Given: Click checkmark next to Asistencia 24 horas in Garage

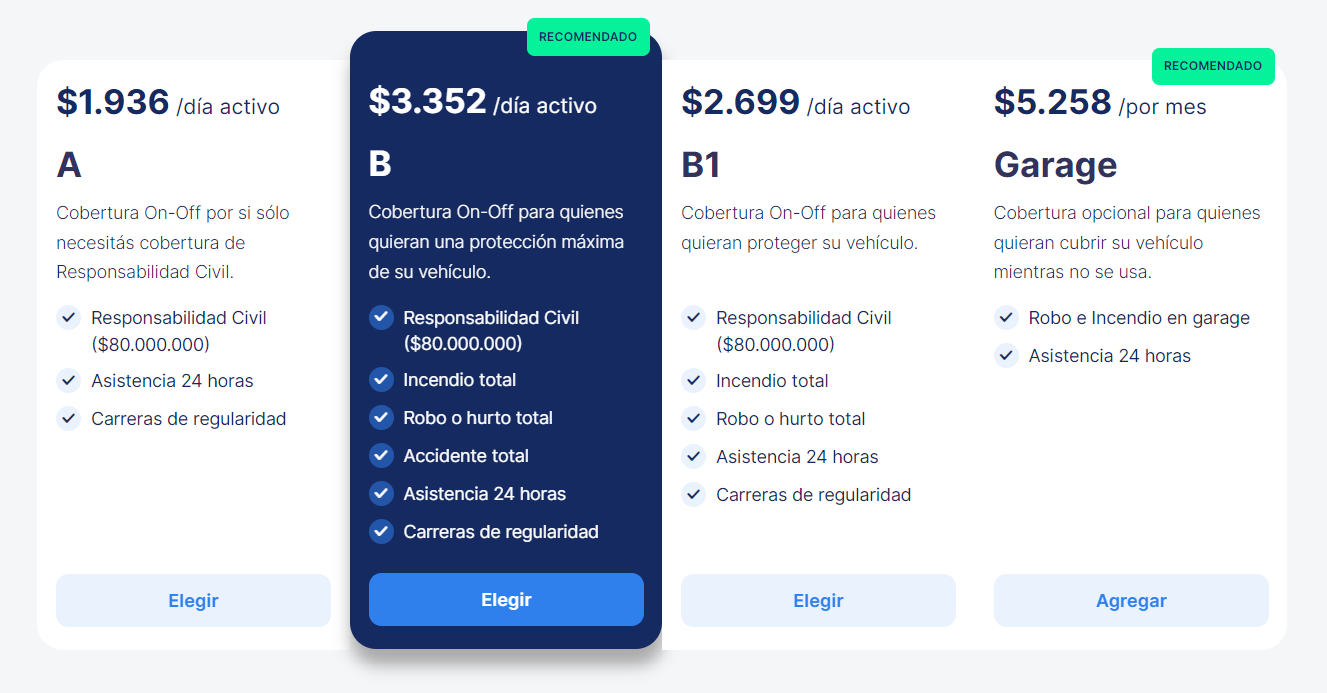Looking at the screenshot, I should (1006, 356).
